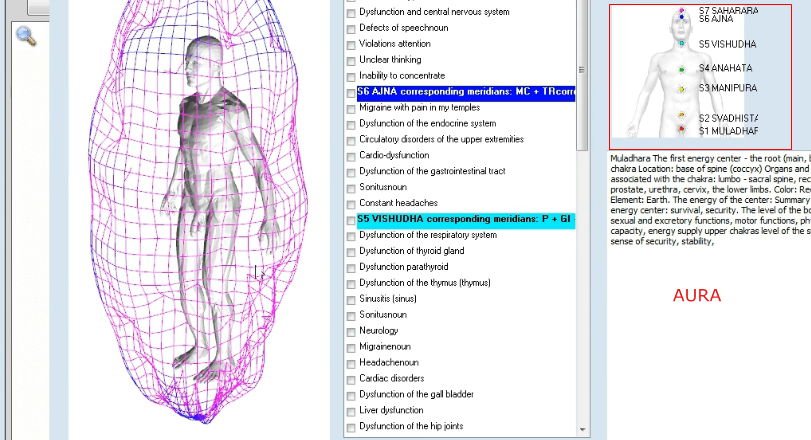
Task: Click the red AURA label
Action: coord(696,296)
